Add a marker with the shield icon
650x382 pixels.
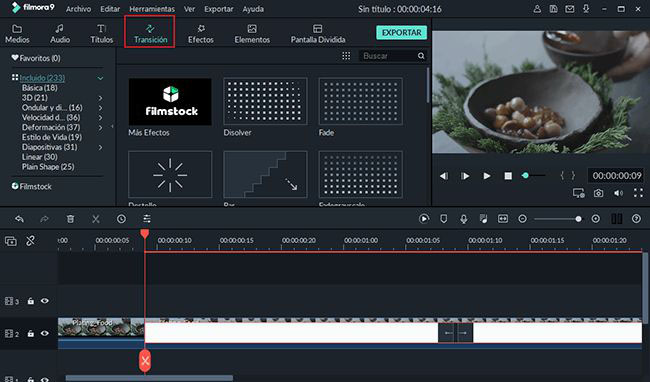click(x=444, y=219)
